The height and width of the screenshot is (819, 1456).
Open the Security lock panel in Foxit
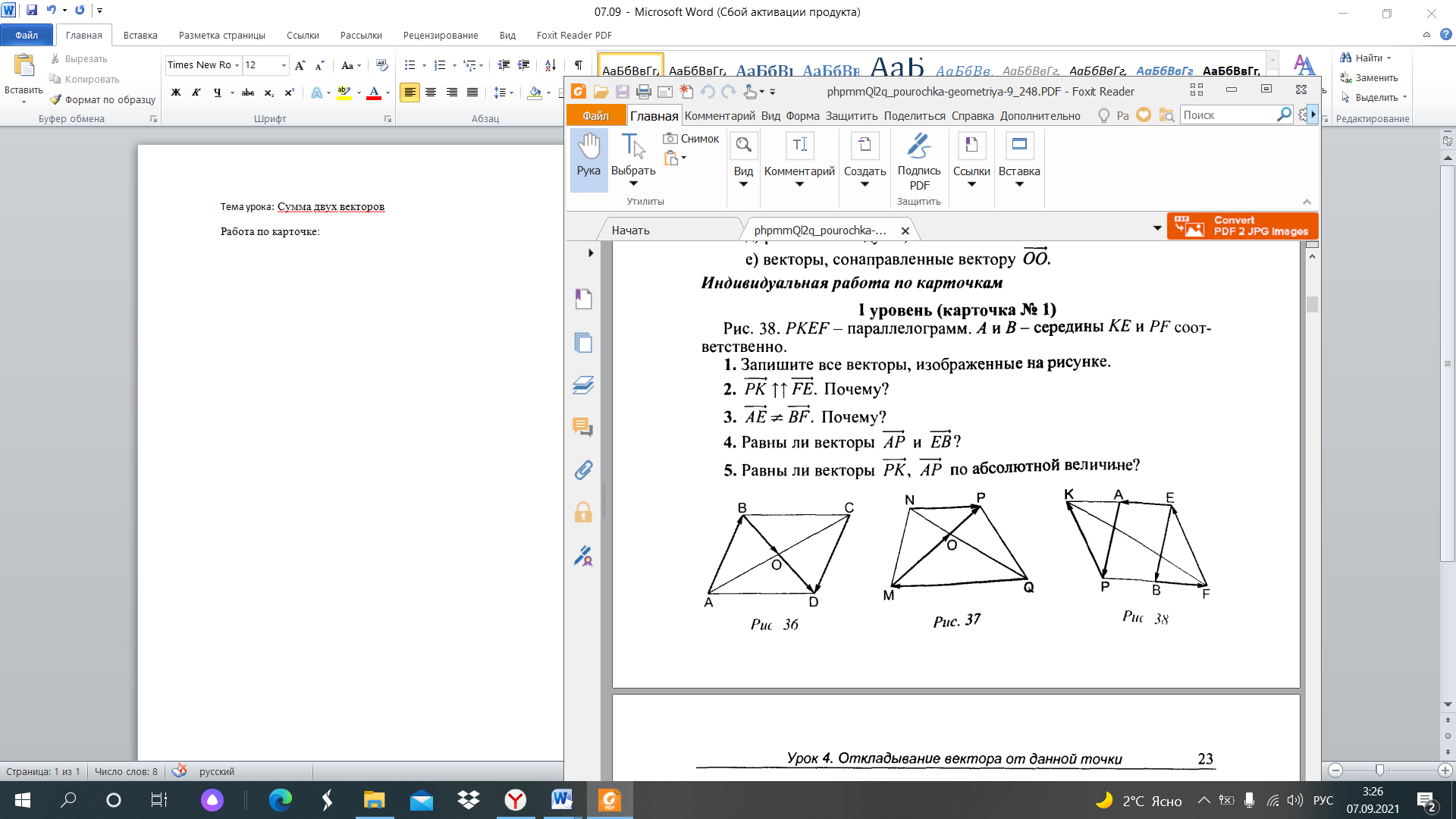pos(583,513)
